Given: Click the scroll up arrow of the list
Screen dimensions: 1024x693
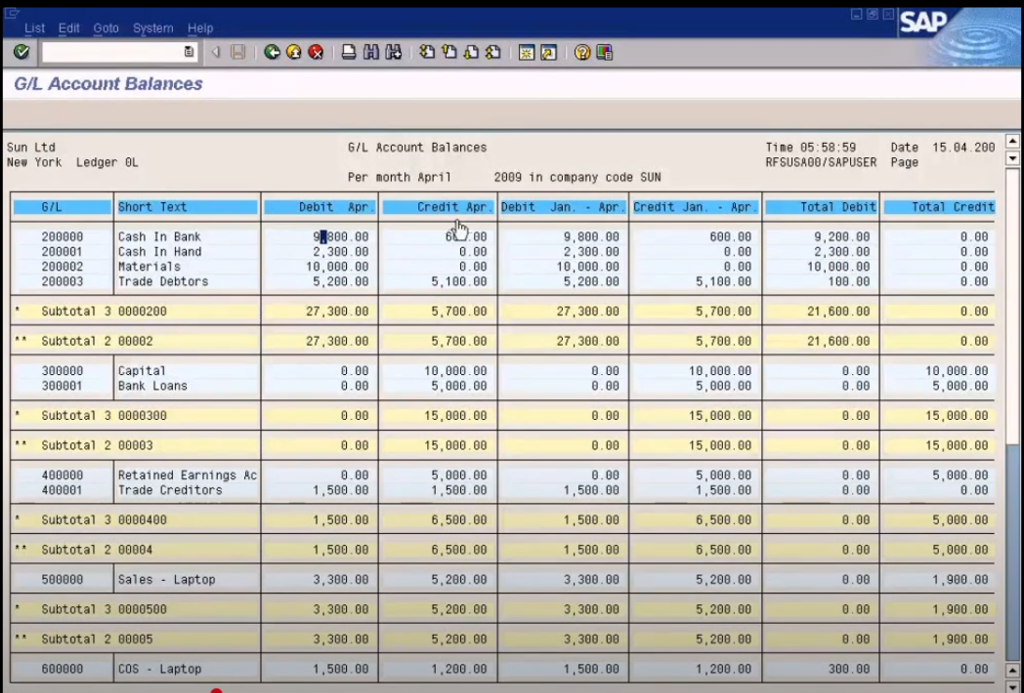Looking at the screenshot, I should coord(1013,142).
